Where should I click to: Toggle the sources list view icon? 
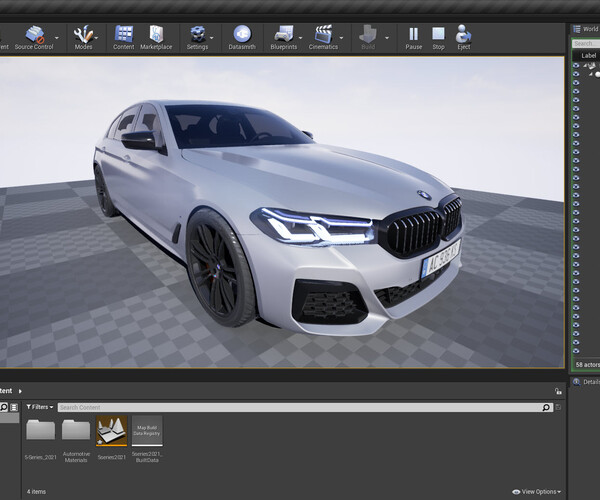pos(14,407)
